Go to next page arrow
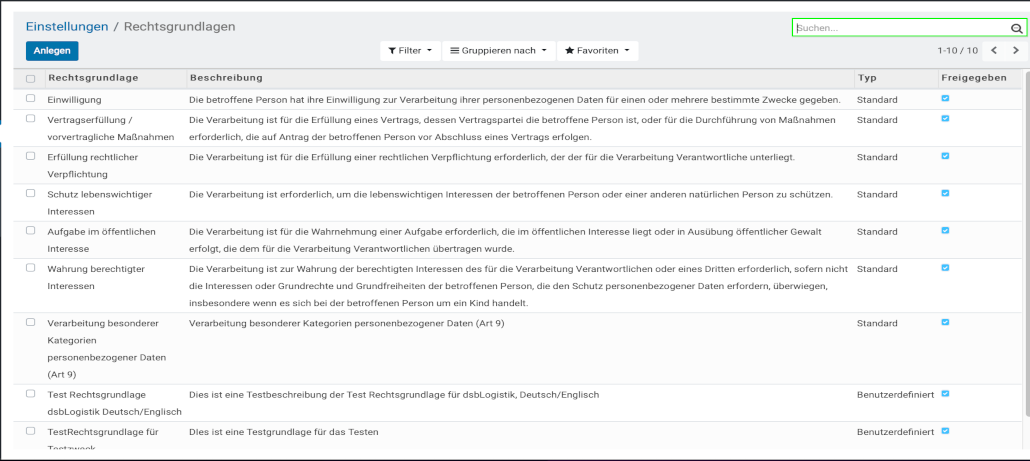Image resolution: width=1030 pixels, height=461 pixels. (1016, 50)
